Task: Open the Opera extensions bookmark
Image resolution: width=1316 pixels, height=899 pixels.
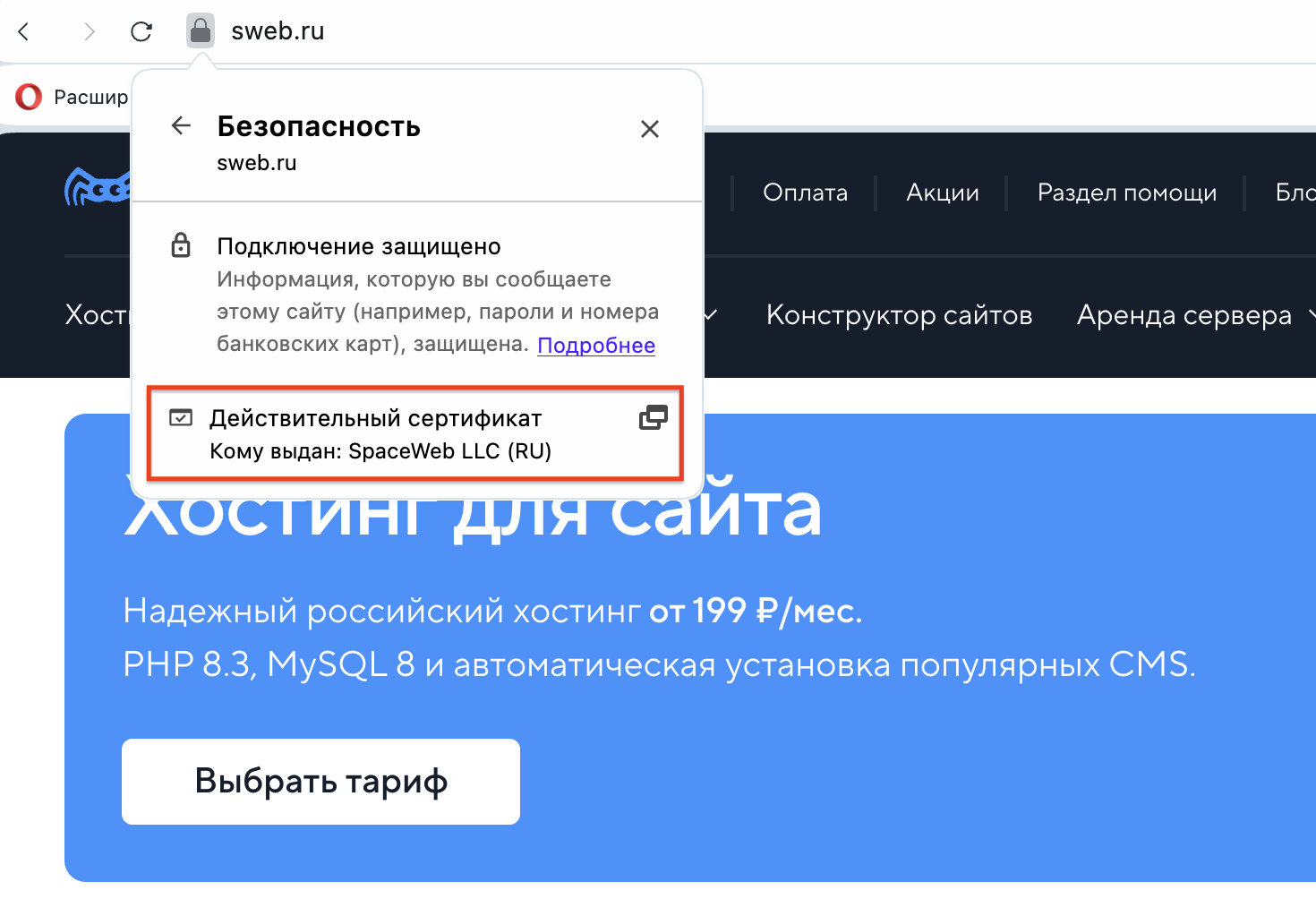Action: click(72, 97)
